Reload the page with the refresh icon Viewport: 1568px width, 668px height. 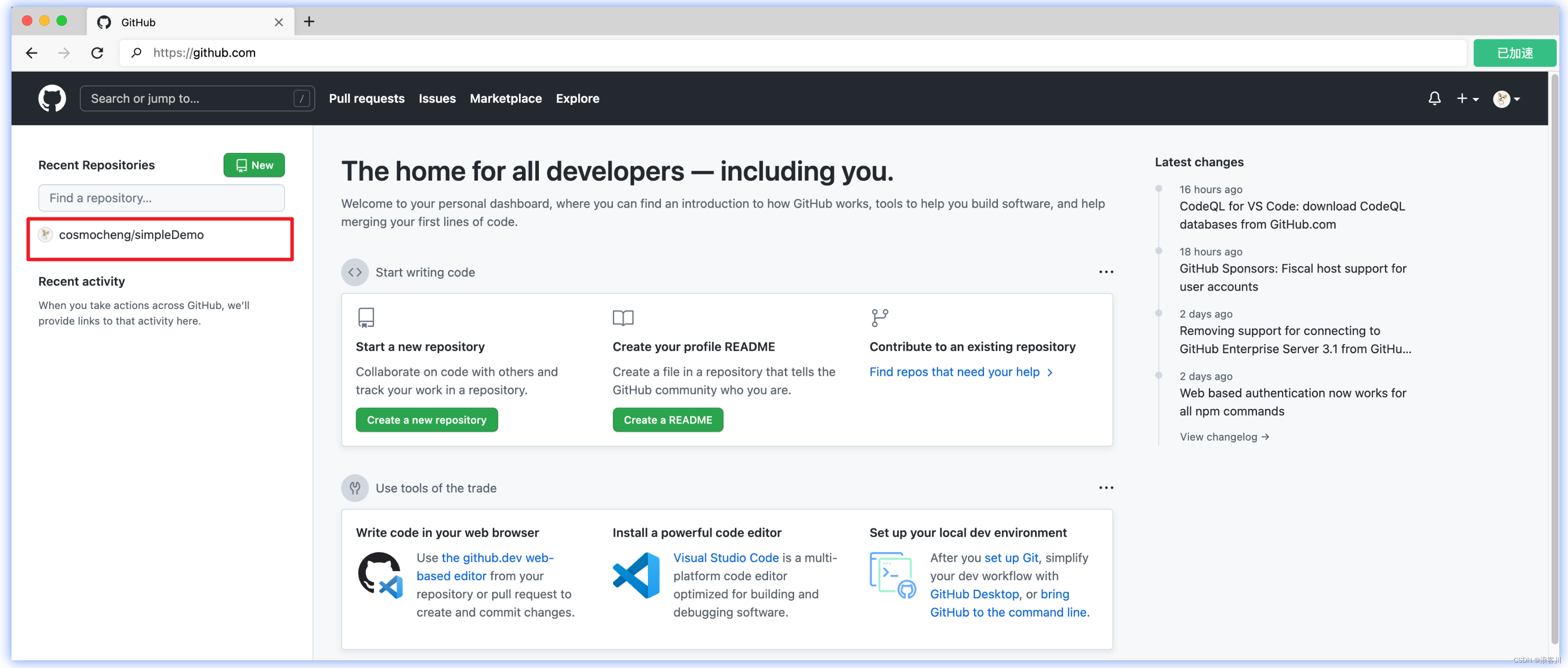click(98, 53)
